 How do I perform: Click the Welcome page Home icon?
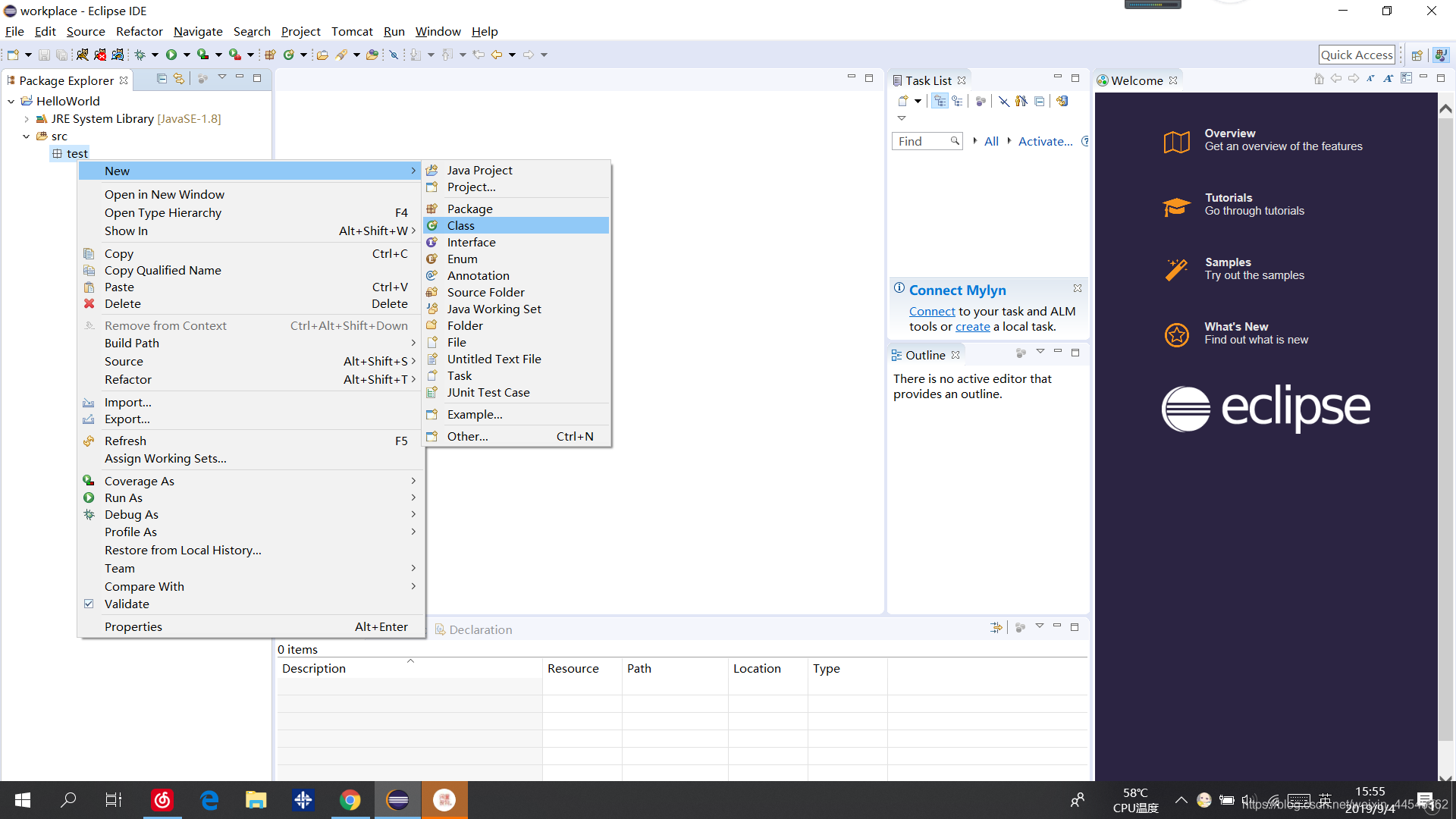(x=1319, y=79)
